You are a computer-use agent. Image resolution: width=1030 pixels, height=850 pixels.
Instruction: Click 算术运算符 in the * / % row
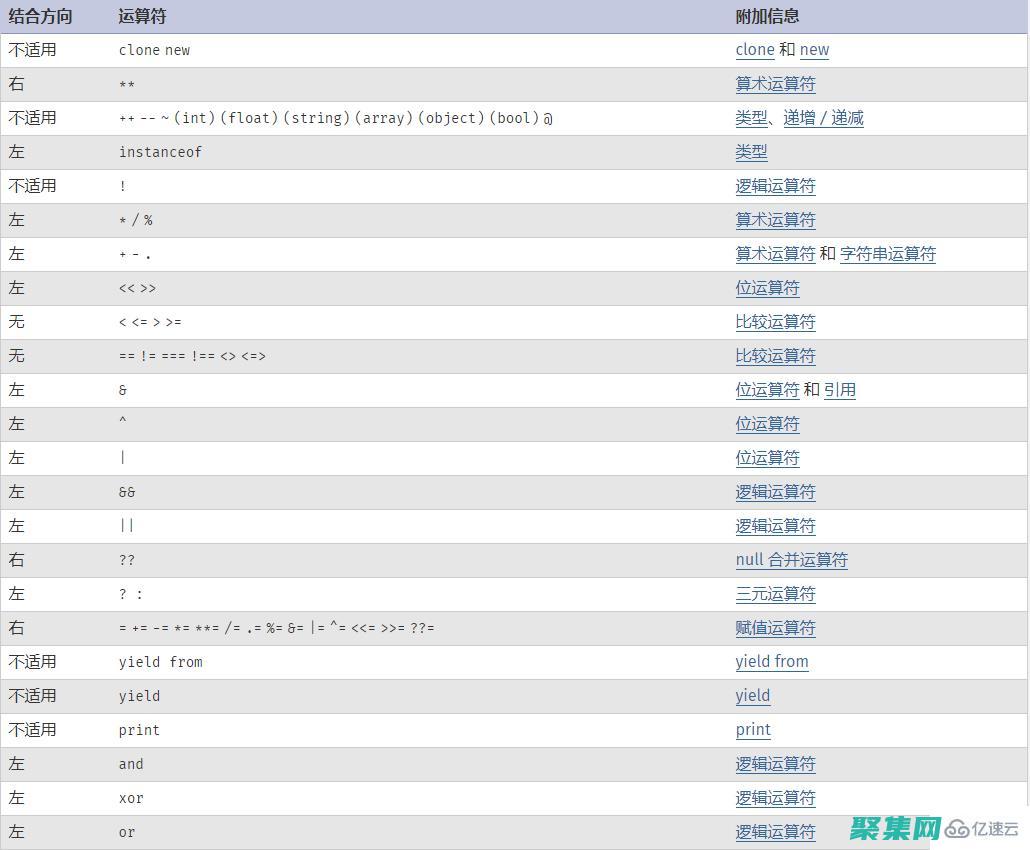click(x=775, y=220)
